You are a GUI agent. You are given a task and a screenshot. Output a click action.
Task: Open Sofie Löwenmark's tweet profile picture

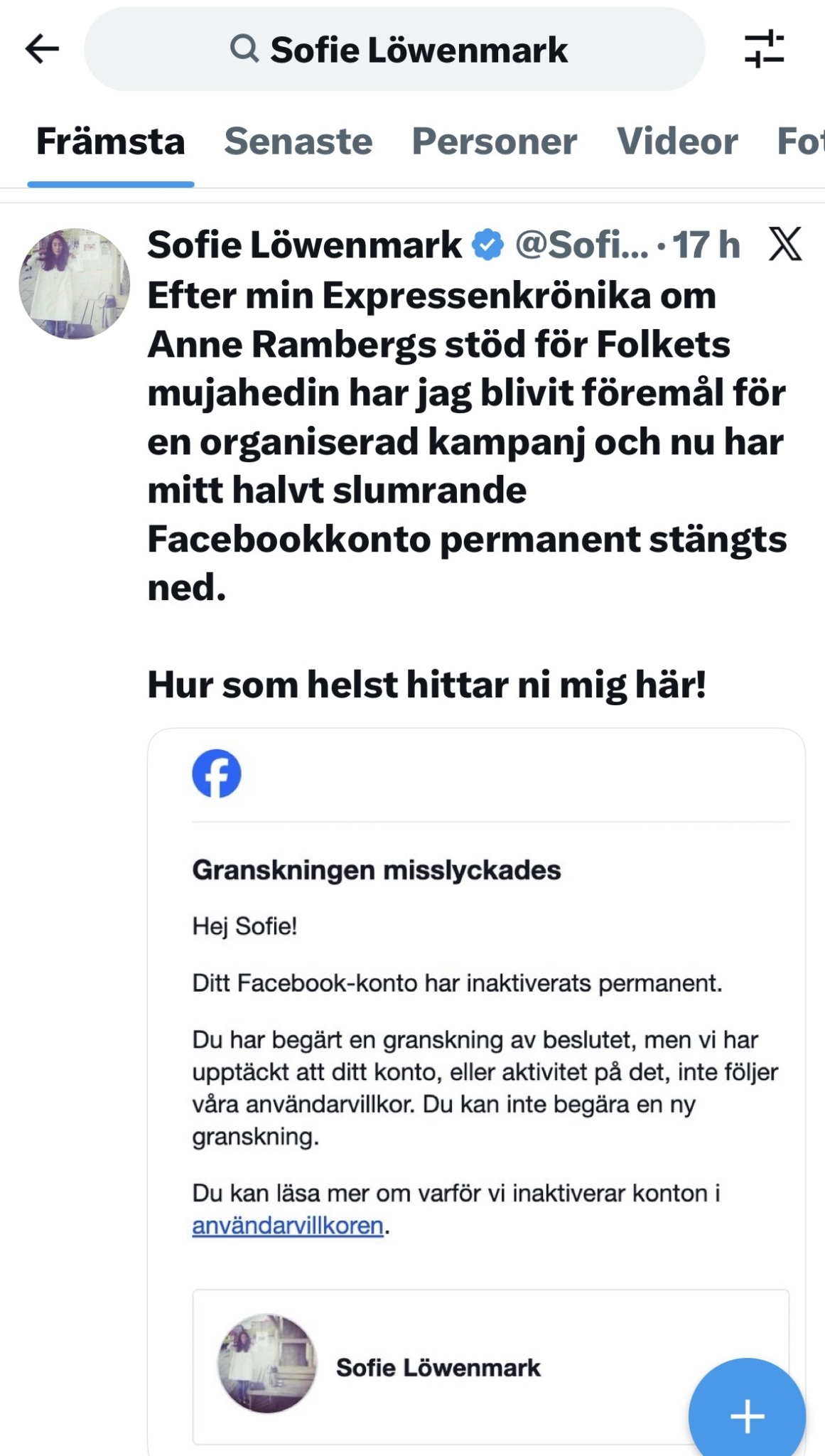[75, 284]
